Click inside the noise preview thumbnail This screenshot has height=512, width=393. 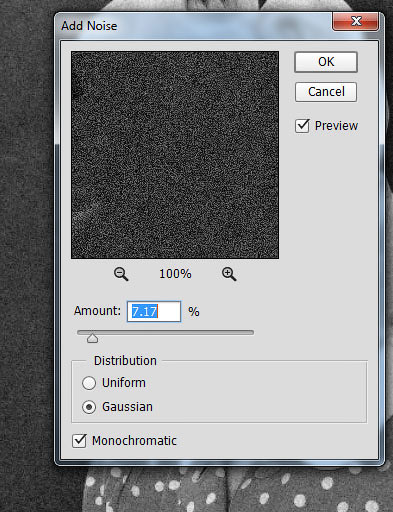(175, 155)
